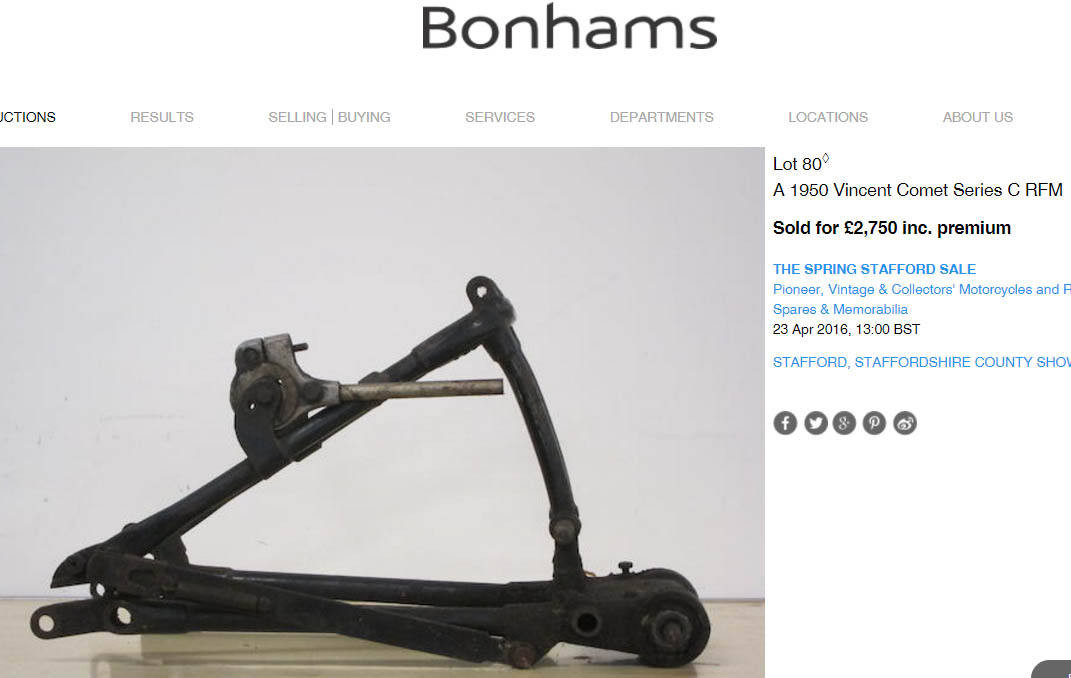Share lot on Weibo
The height and width of the screenshot is (678, 1071).
905,423
